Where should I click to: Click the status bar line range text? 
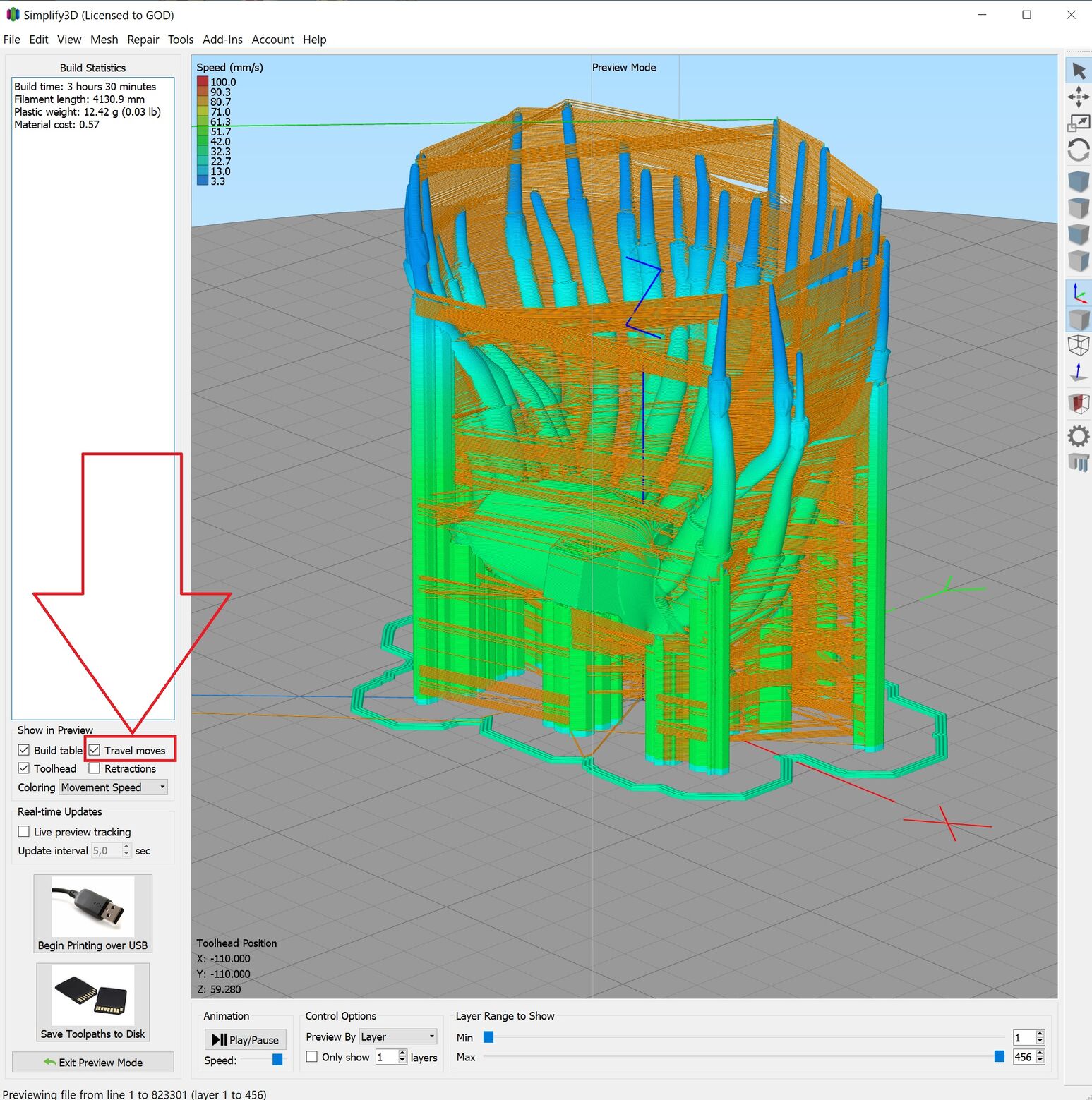(134, 1094)
